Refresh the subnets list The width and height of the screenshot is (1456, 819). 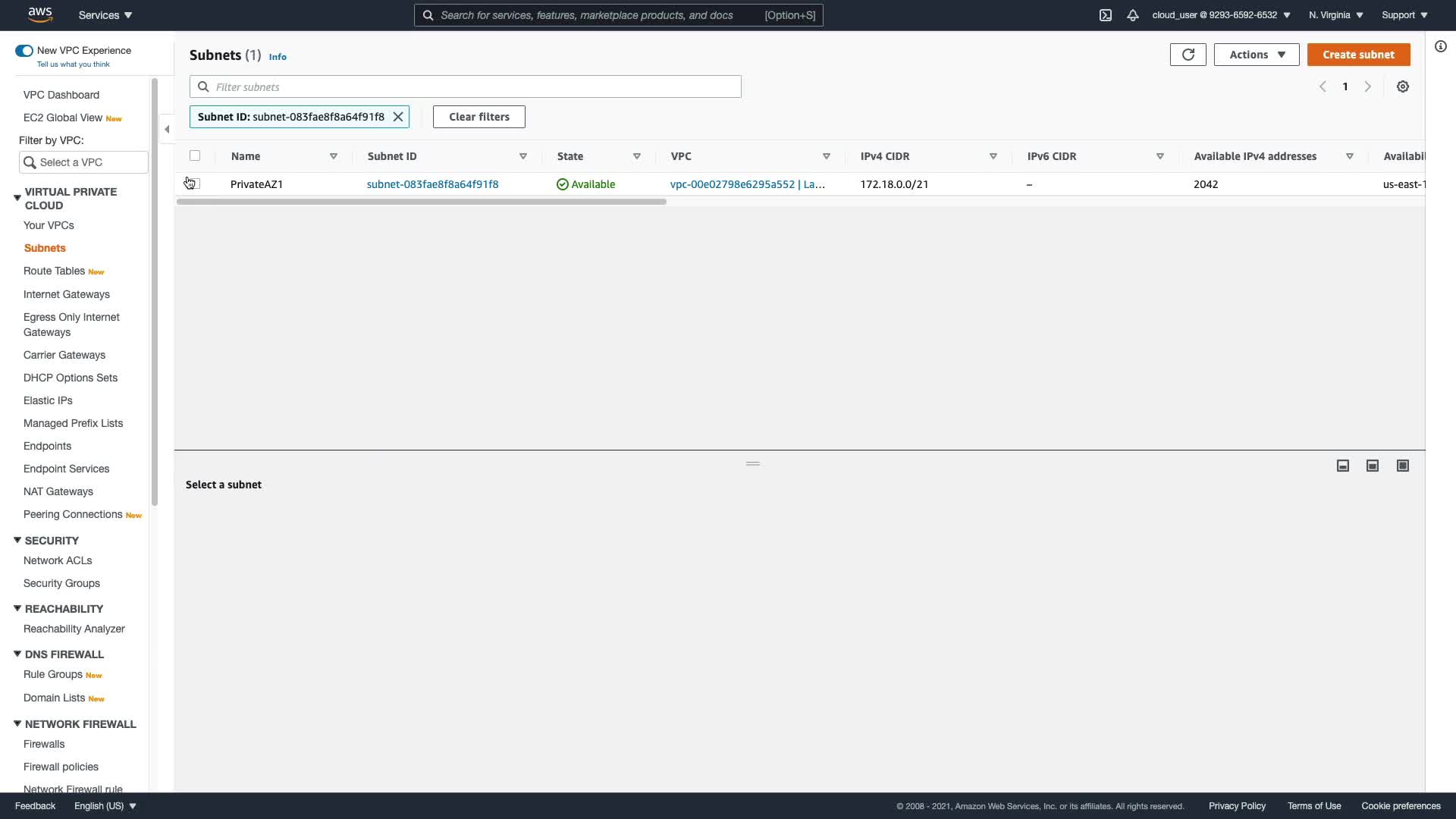1188,55
